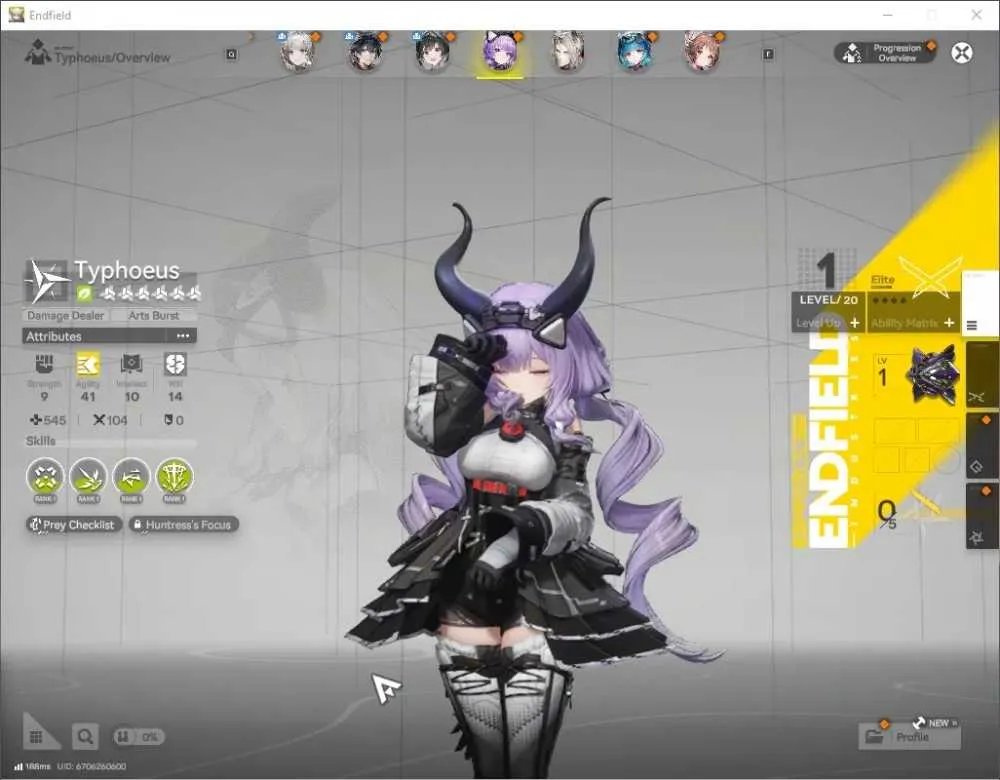Click the Arts Burst tag
Viewport: 1000px width, 780px height.
coord(154,316)
